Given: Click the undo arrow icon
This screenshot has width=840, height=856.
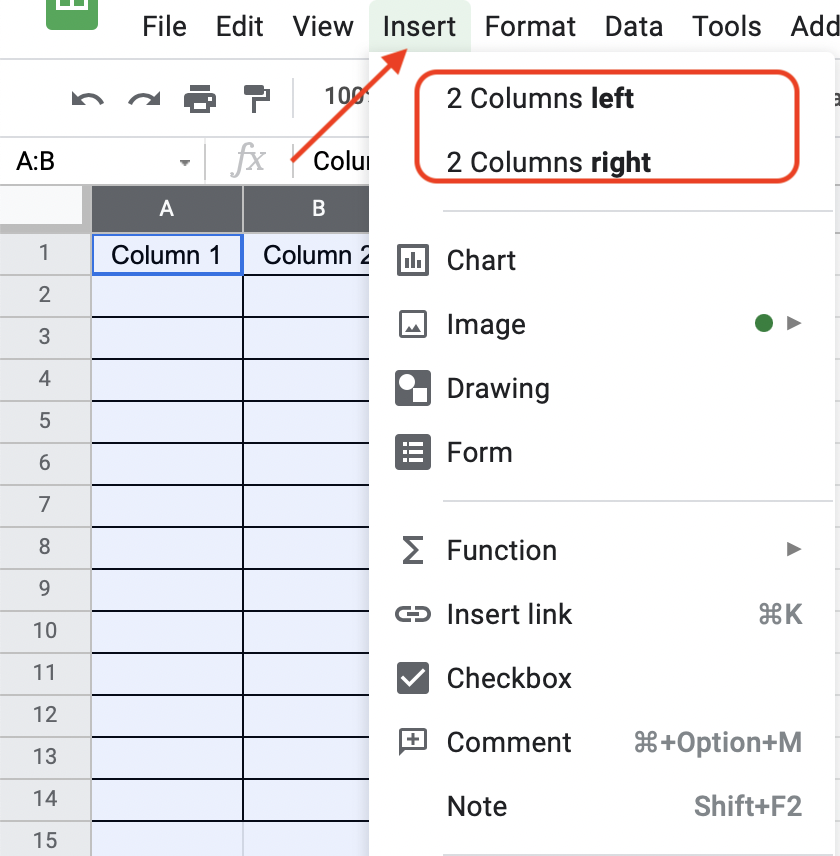Looking at the screenshot, I should pos(87,99).
